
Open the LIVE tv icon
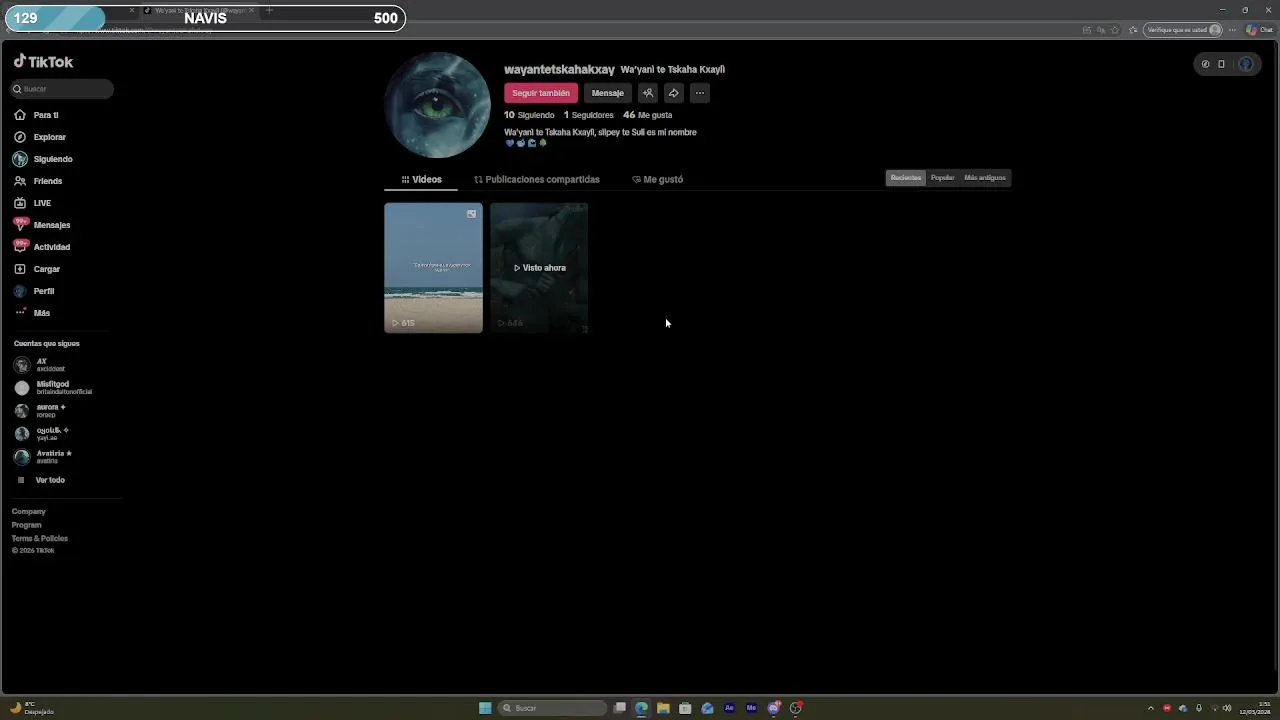[x=20, y=203]
